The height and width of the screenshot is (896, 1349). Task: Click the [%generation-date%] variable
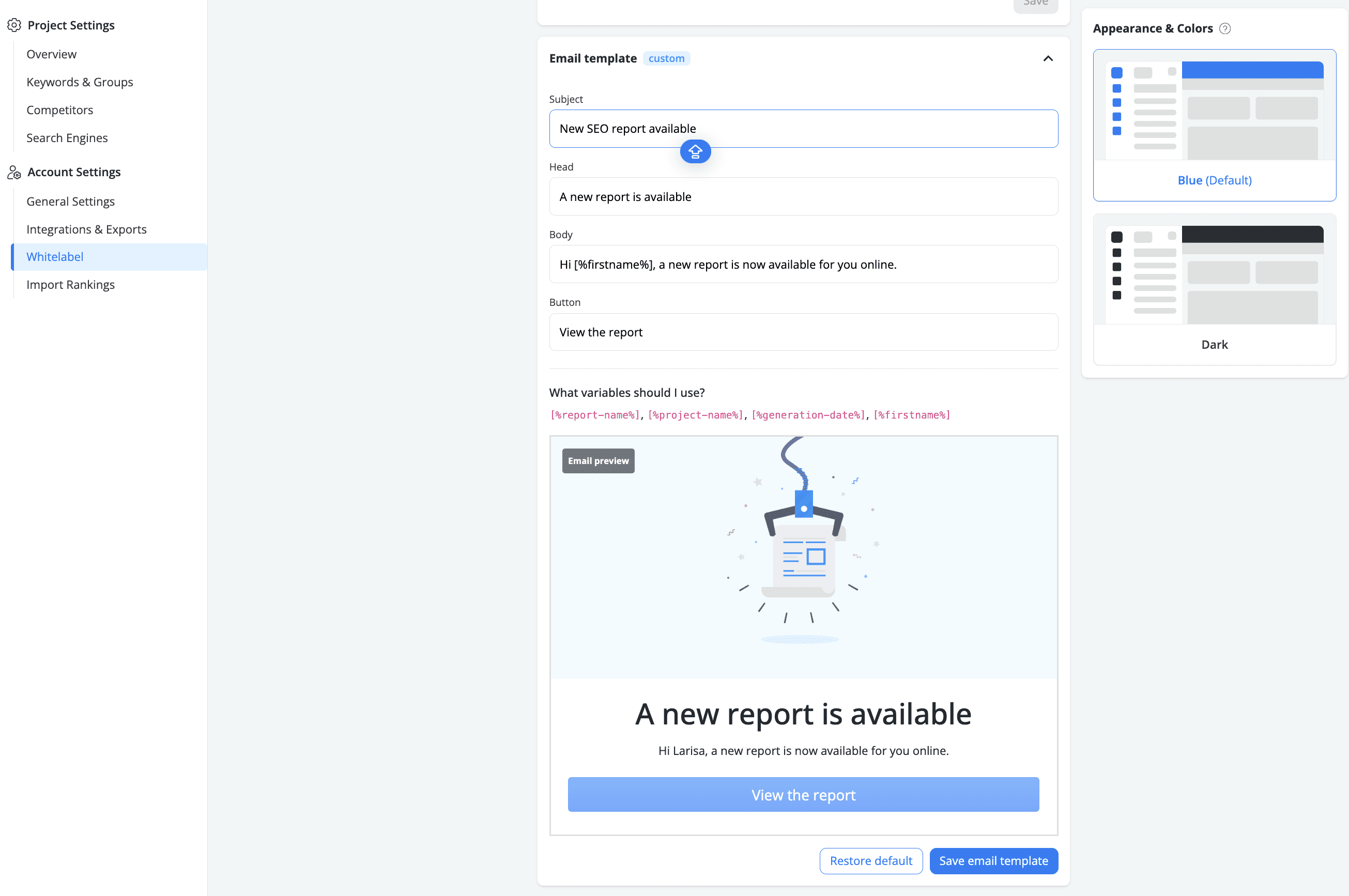point(808,415)
